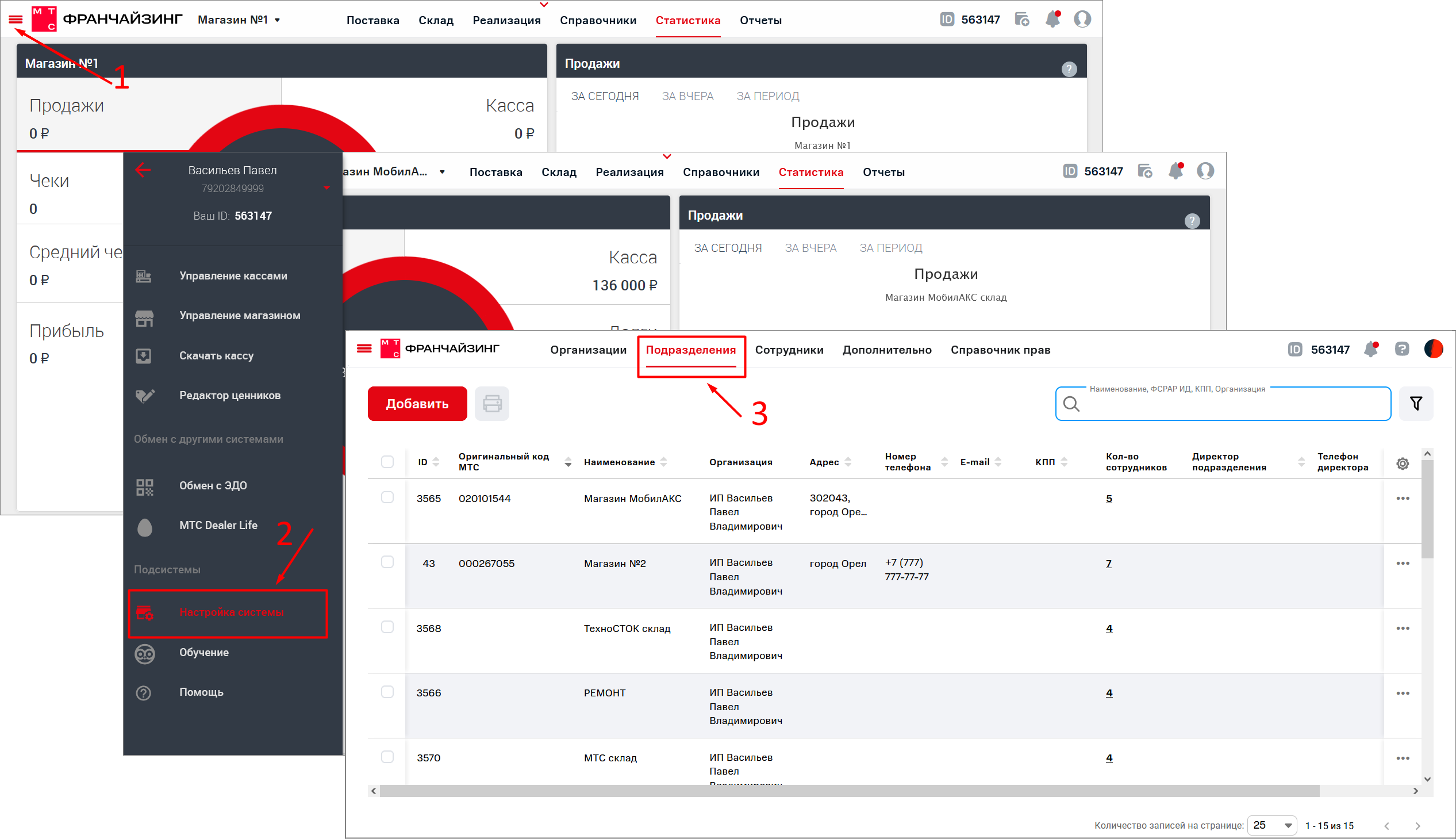Screen dimensions: 1456x839
Task: Go to next page of records
Action: tap(1418, 826)
